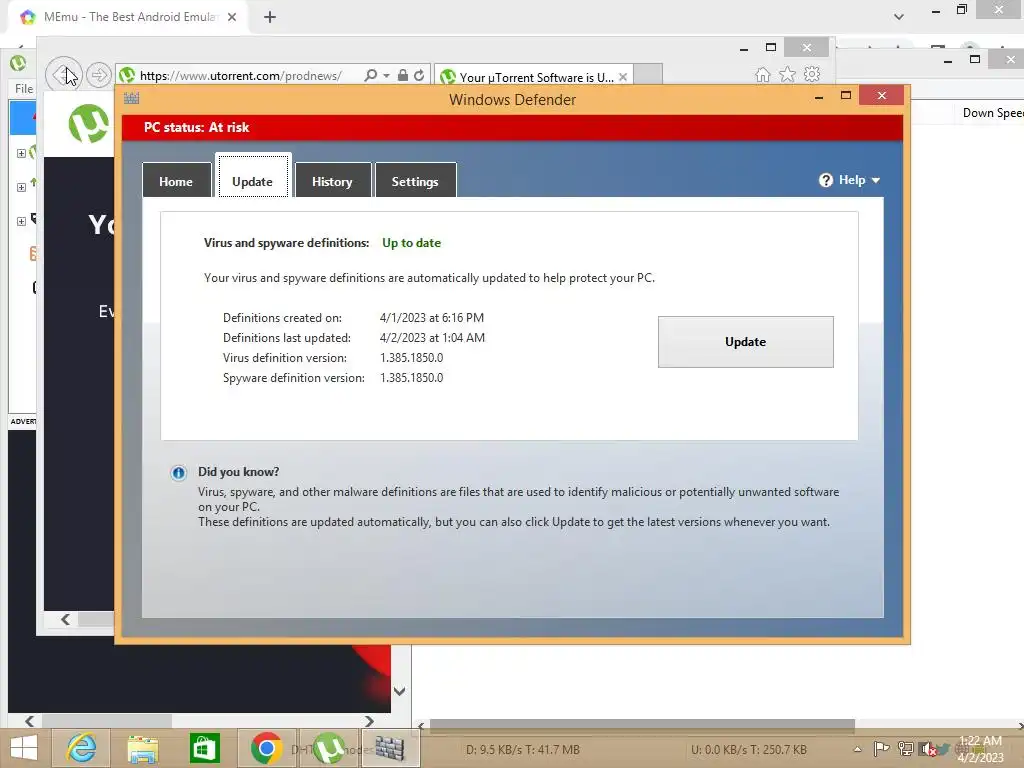Open the Windows Start button
1024x768 pixels.
pyautogui.click(x=24, y=748)
